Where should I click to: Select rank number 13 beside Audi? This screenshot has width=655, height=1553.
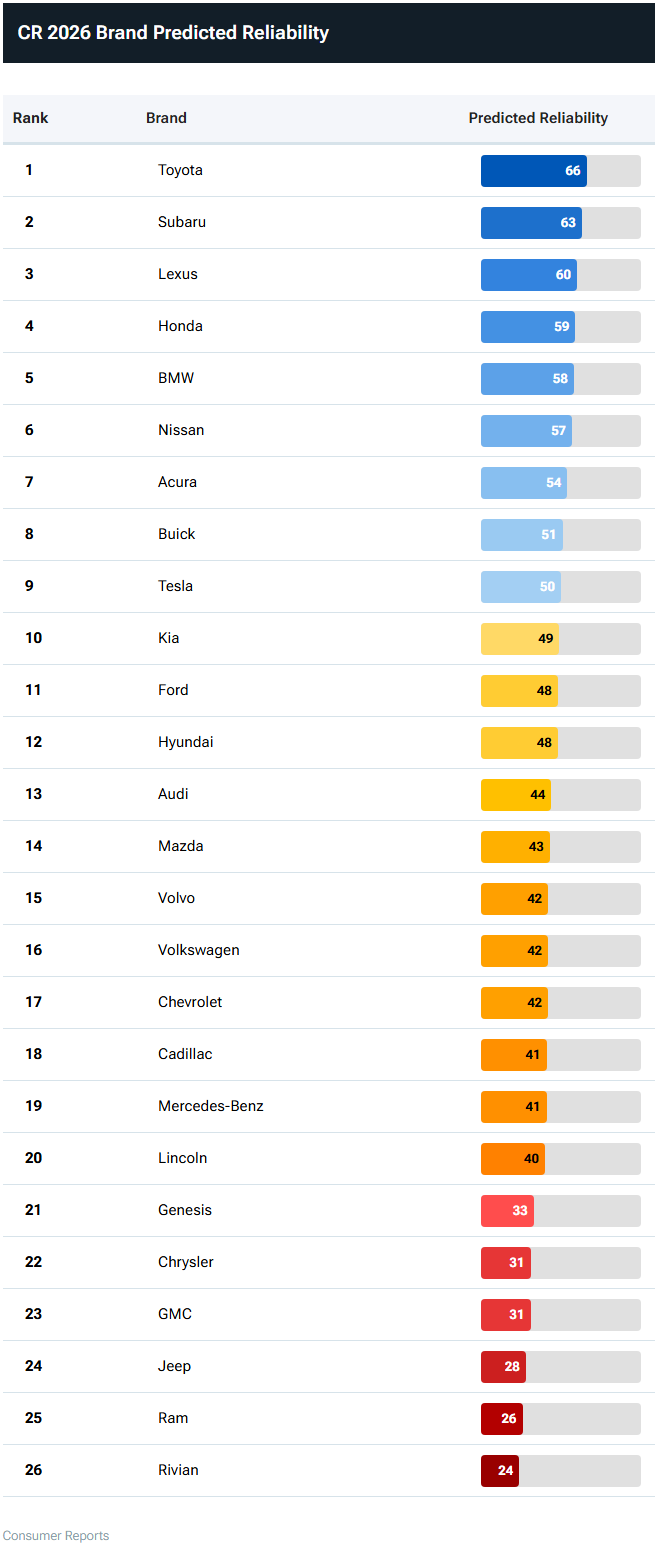click(x=34, y=794)
